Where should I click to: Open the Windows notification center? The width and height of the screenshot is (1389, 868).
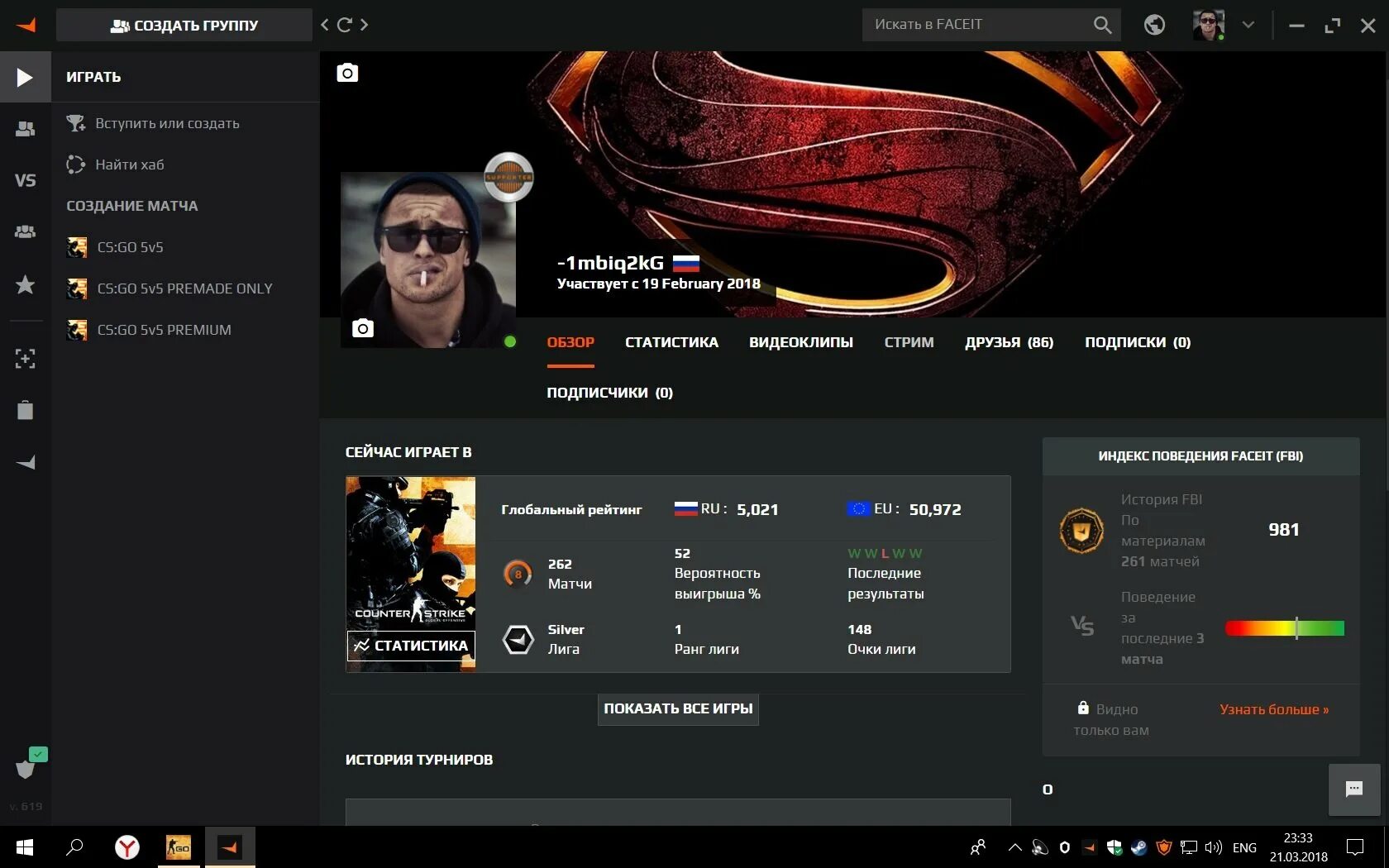point(1355,847)
